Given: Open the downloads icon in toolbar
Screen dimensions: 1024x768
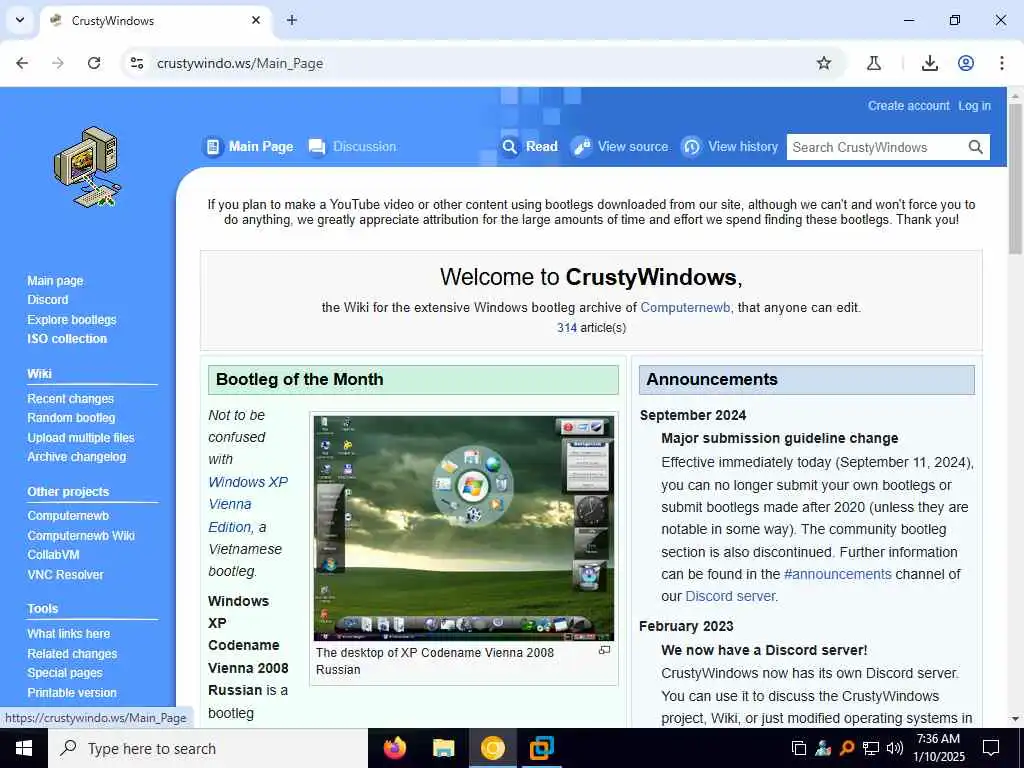Looking at the screenshot, I should [x=930, y=63].
